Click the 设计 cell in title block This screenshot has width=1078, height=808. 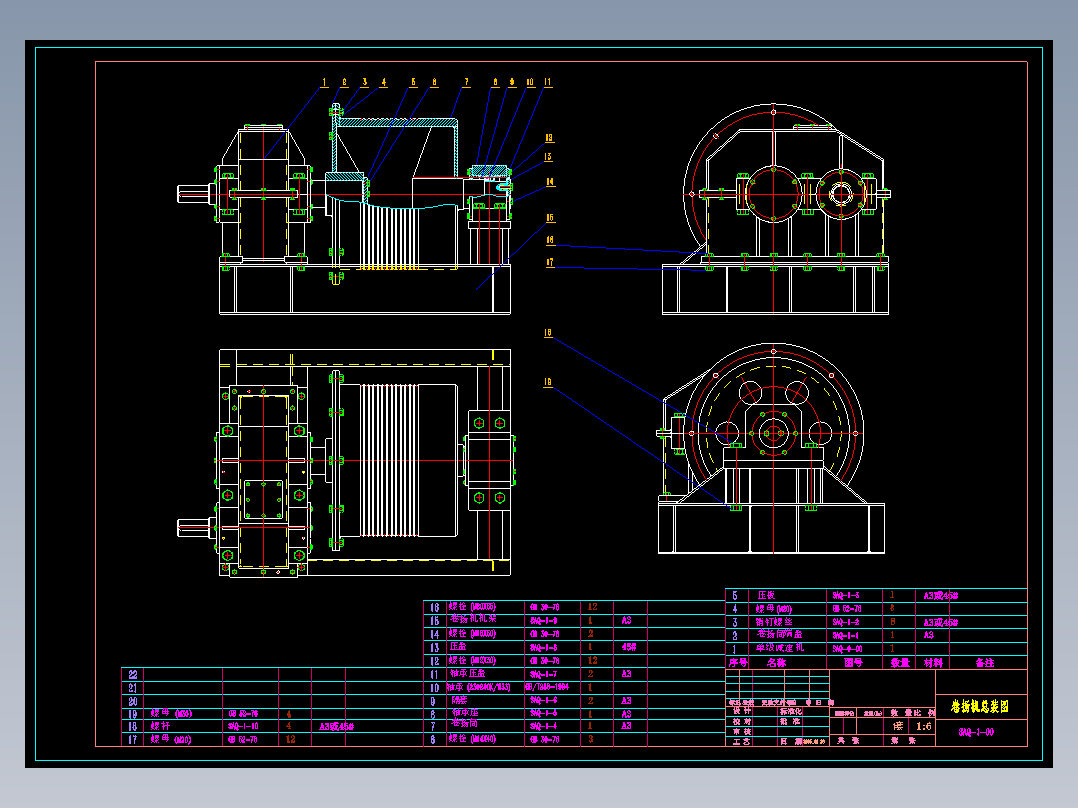tap(742, 711)
